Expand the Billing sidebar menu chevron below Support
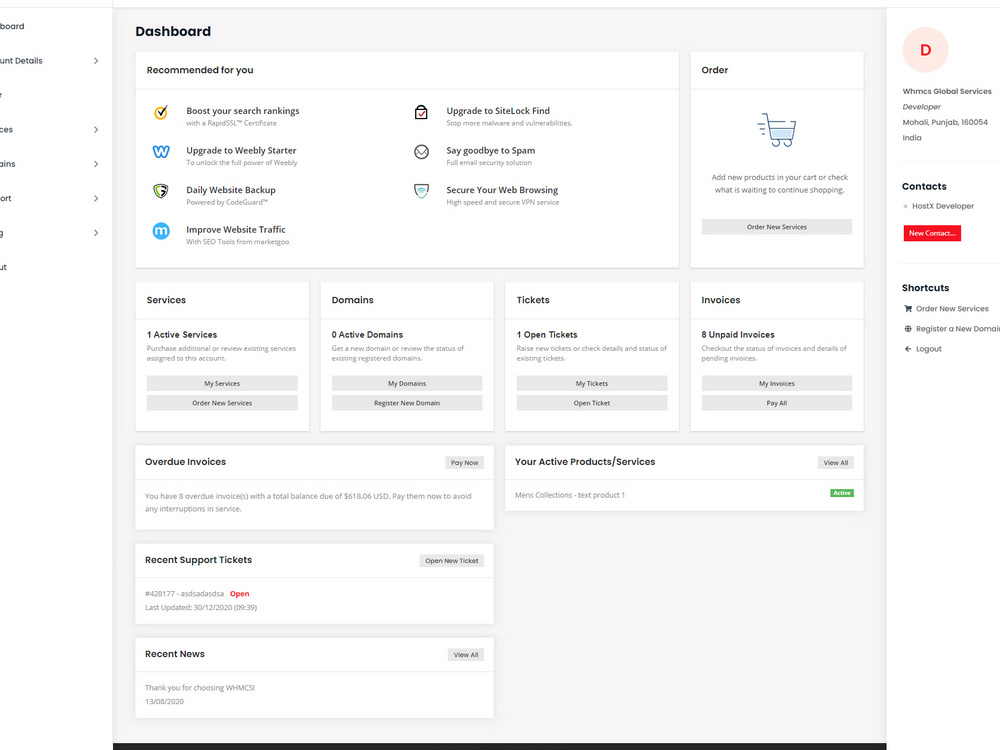 coord(96,233)
